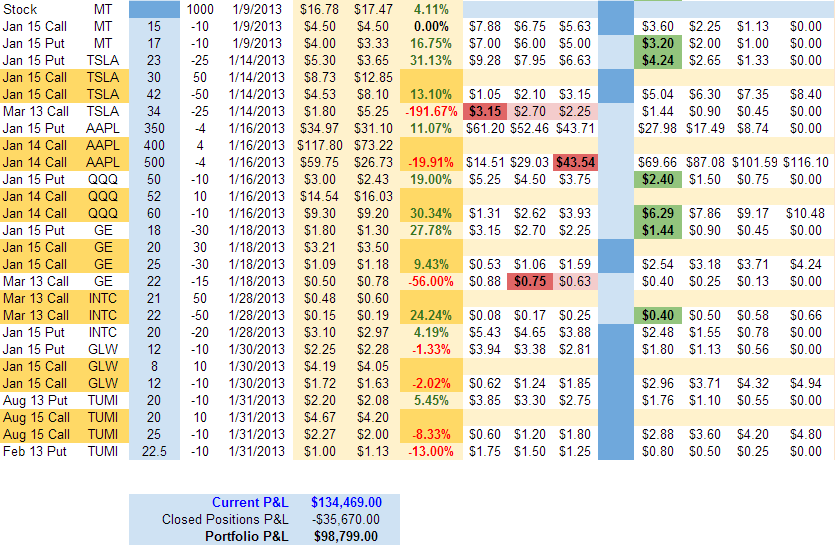Select the 'Stock' label in first row
The height and width of the screenshot is (545, 835).
[x=22, y=9]
